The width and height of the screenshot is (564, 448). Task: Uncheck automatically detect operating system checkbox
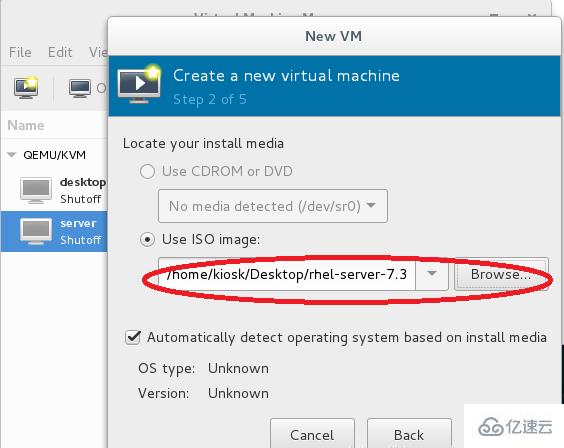133,337
